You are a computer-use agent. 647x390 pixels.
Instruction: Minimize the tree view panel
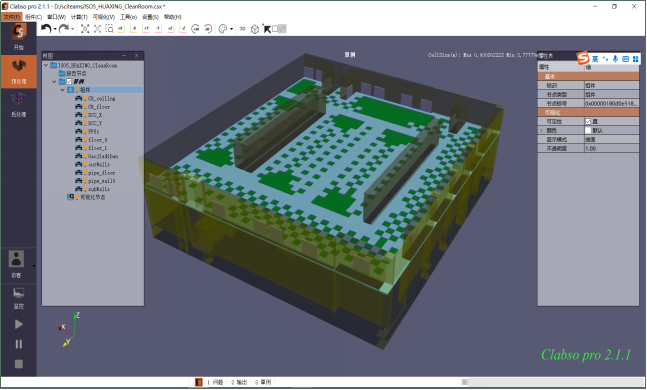(124, 55)
